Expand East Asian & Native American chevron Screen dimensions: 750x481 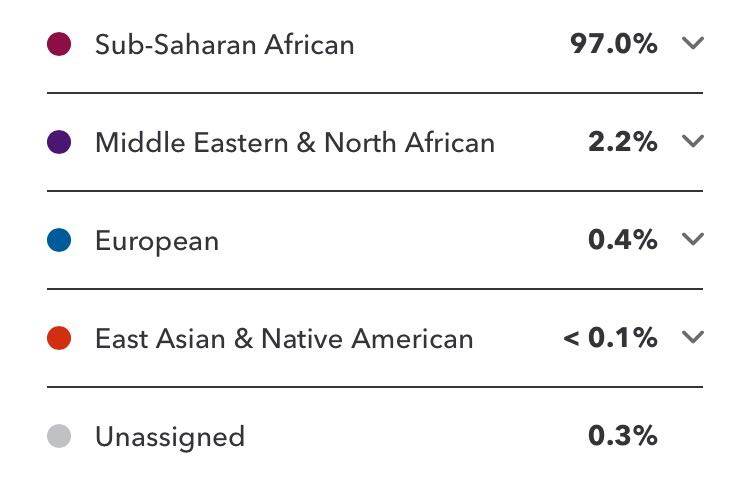pyautogui.click(x=693, y=337)
